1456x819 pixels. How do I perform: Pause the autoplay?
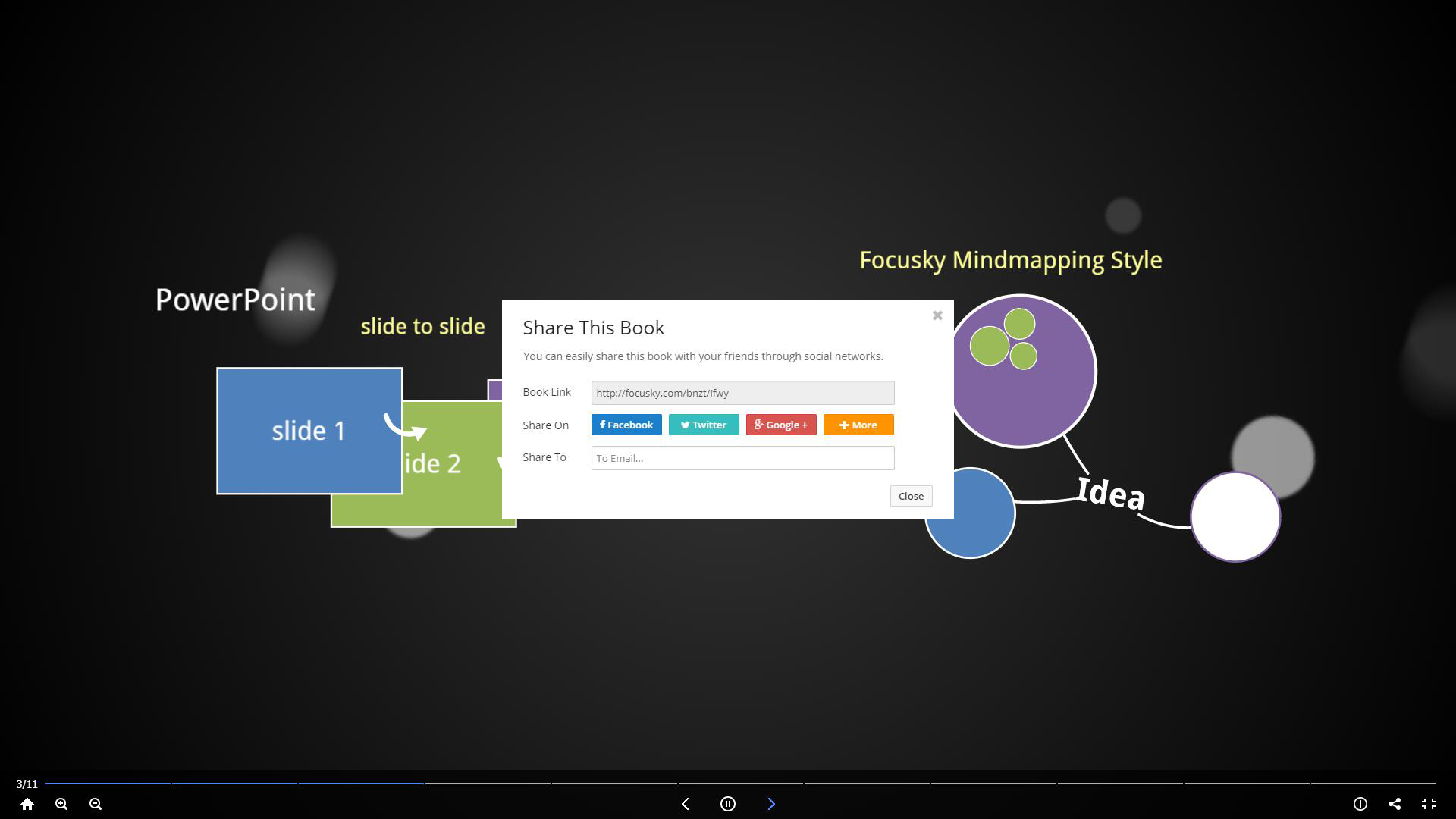(728, 804)
